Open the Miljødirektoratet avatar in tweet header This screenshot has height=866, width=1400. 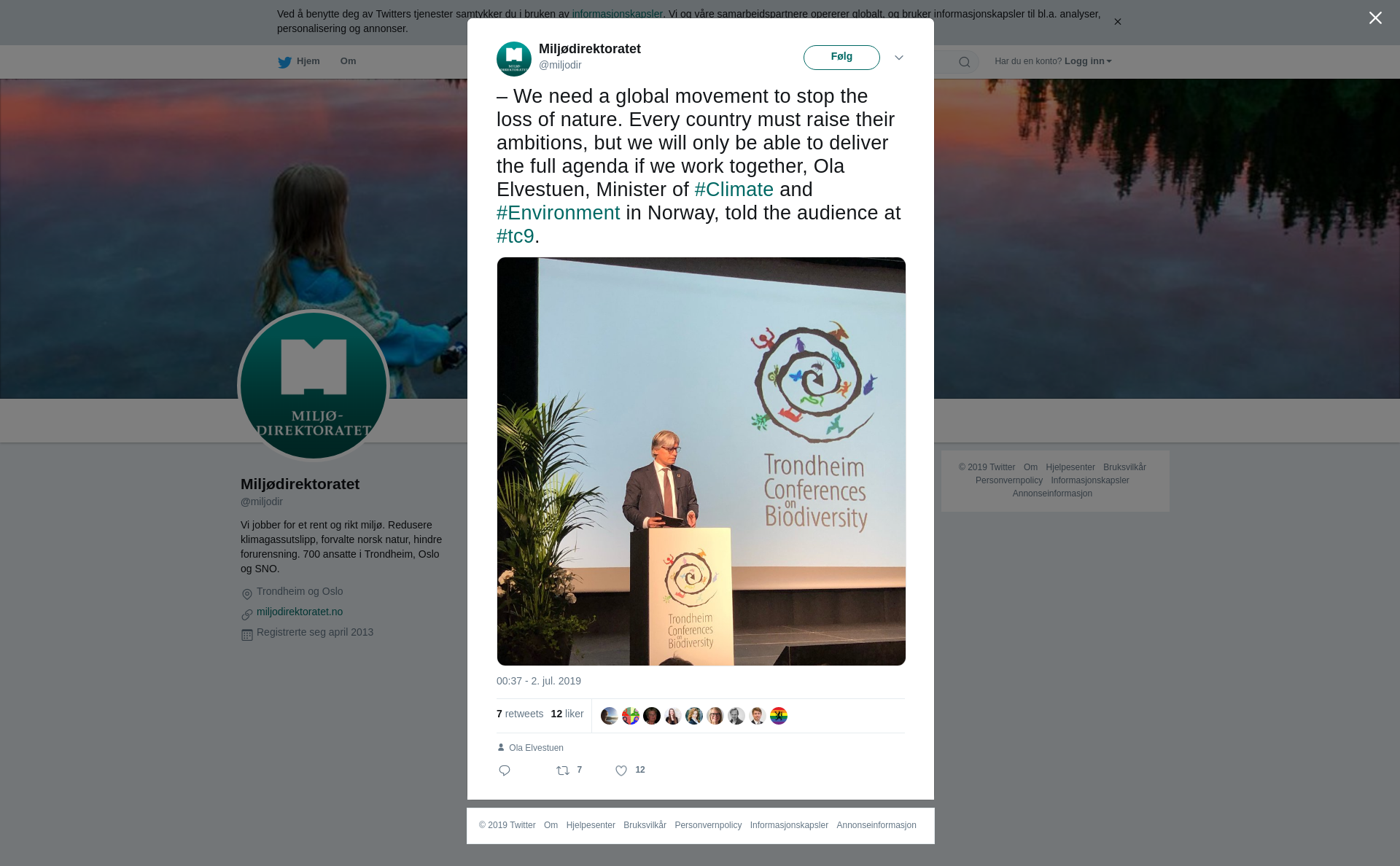[x=514, y=59]
